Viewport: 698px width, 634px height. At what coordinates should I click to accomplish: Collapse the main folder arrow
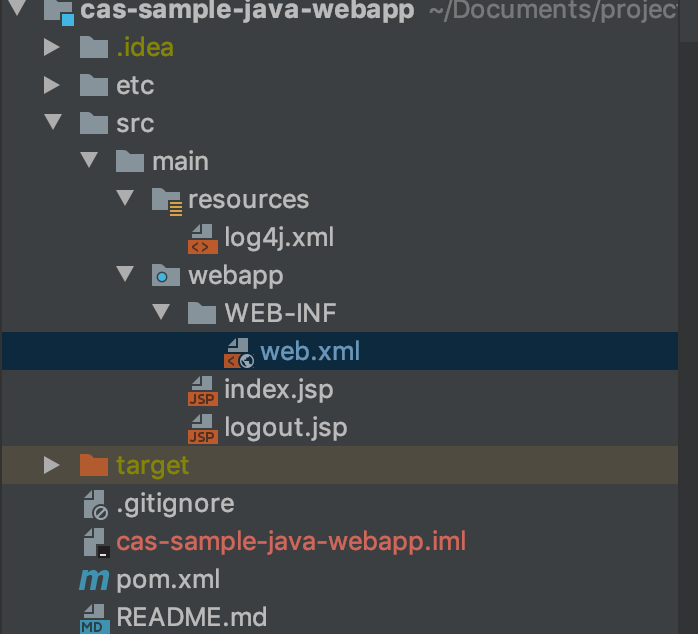click(x=89, y=162)
